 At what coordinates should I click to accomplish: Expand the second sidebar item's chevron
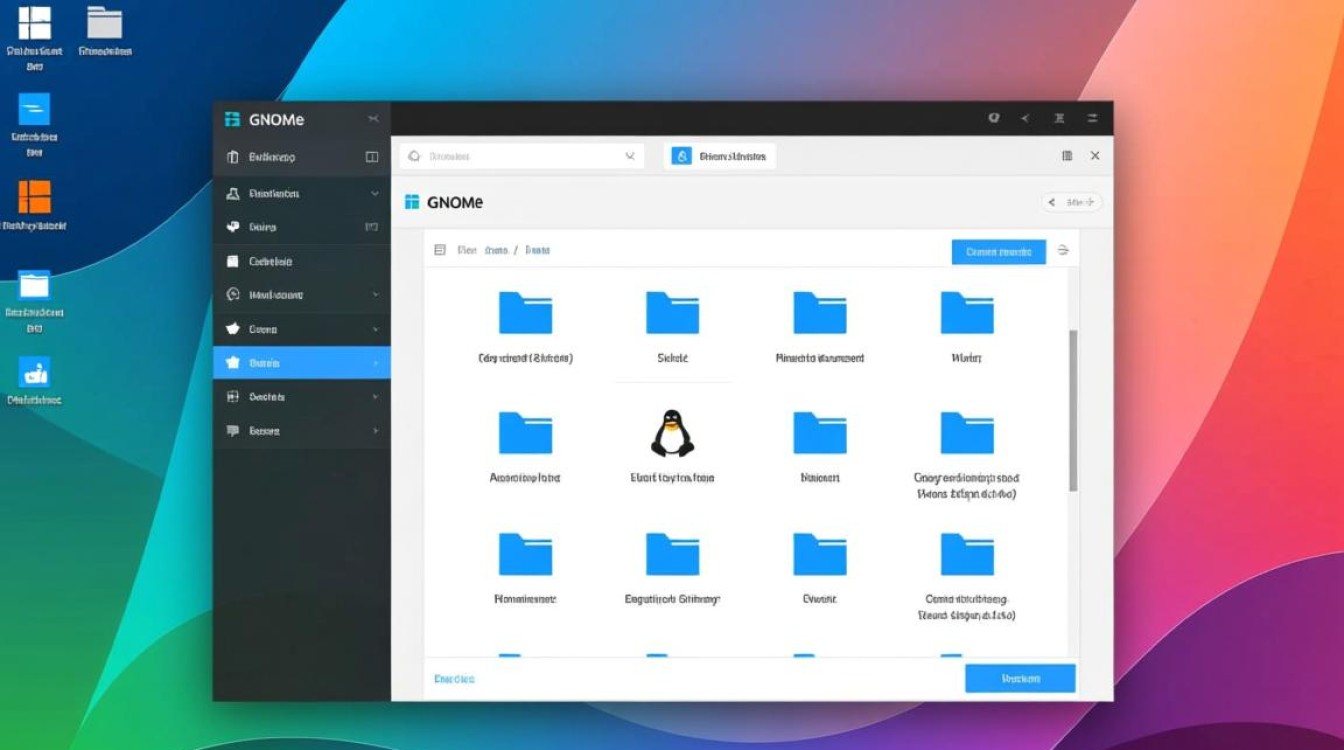(x=375, y=194)
